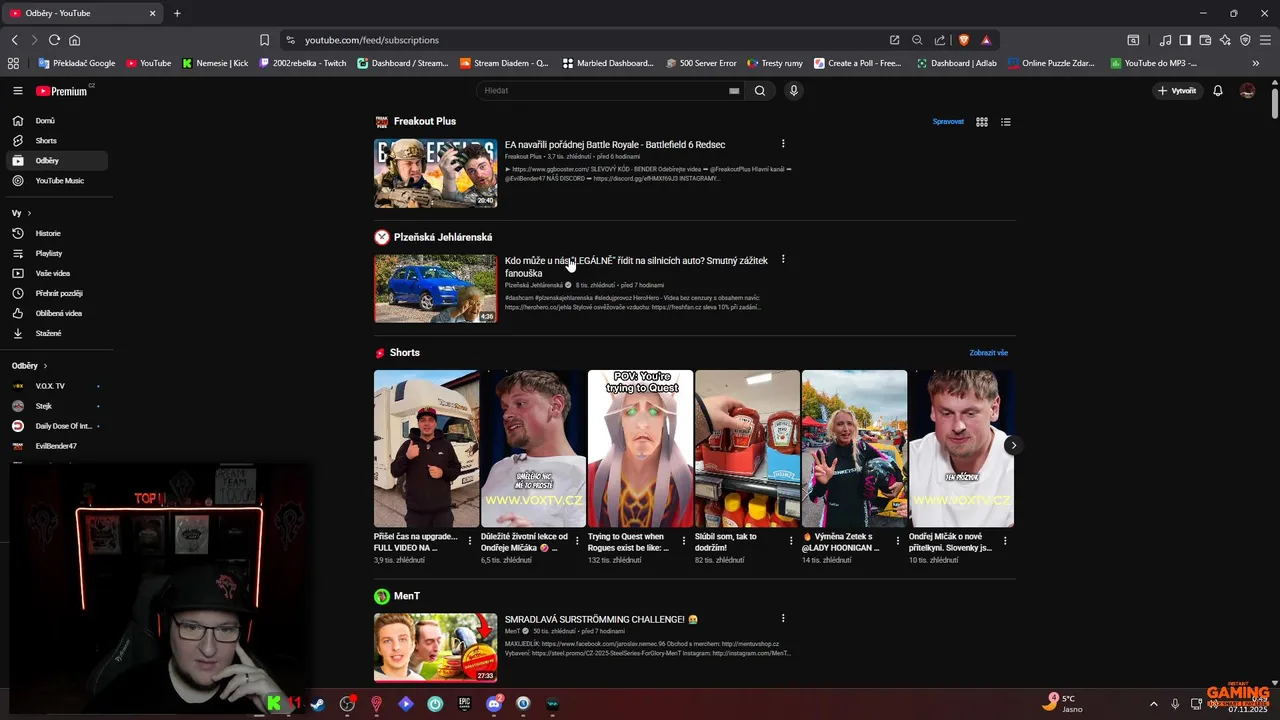The width and height of the screenshot is (1280, 720).
Task: Open the Nemesie | Kick bookmark
Action: [x=215, y=63]
